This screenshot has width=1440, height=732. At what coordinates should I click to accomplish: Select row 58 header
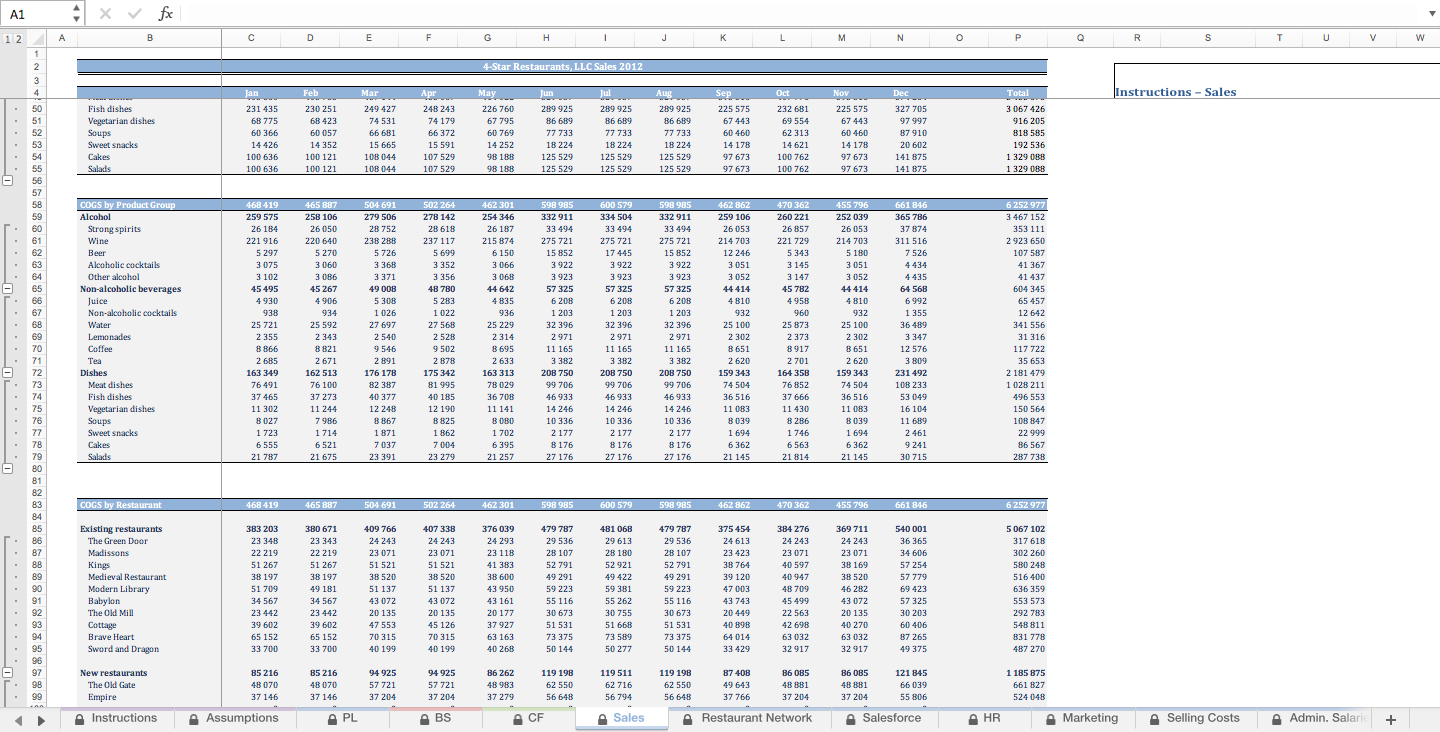point(38,205)
